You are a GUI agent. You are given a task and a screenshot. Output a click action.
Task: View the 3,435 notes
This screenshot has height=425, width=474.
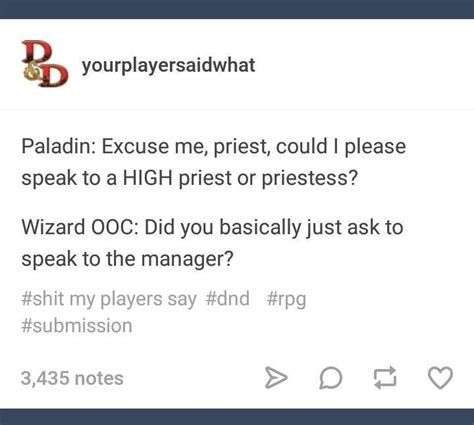click(72, 378)
